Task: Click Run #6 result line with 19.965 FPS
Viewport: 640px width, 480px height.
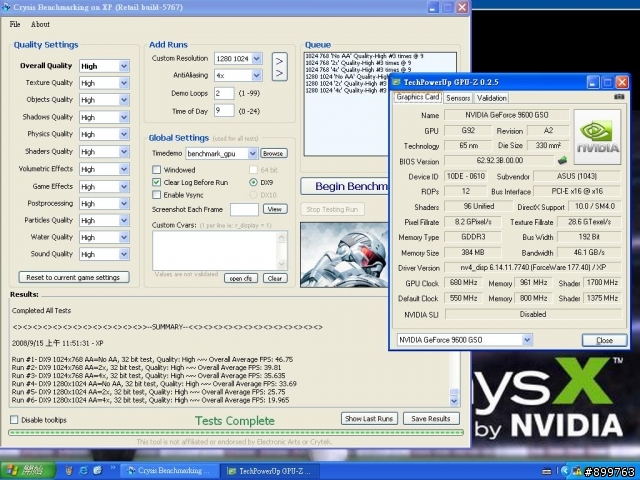Action: coord(150,400)
